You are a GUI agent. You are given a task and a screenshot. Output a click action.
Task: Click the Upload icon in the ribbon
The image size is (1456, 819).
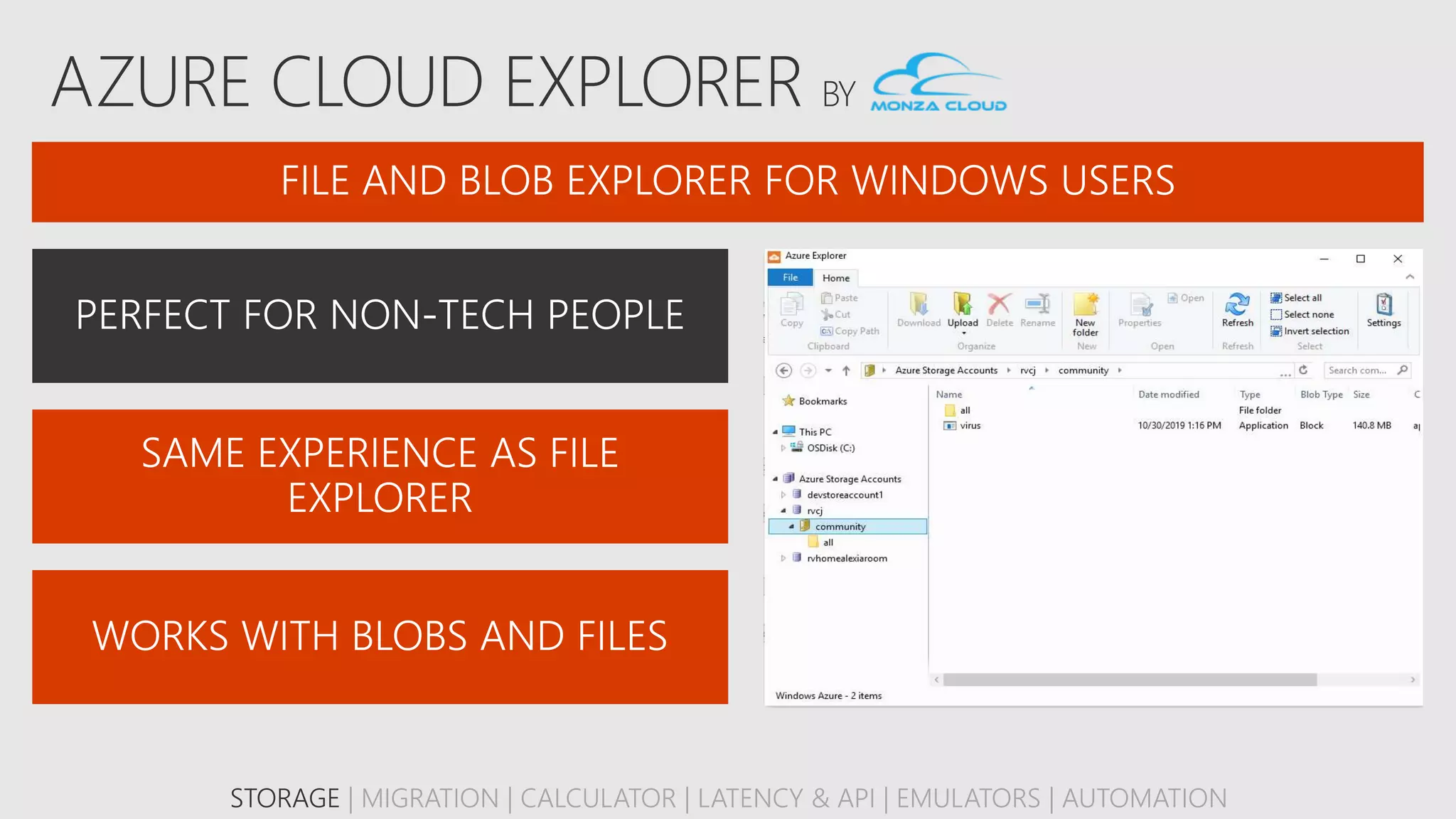click(963, 306)
